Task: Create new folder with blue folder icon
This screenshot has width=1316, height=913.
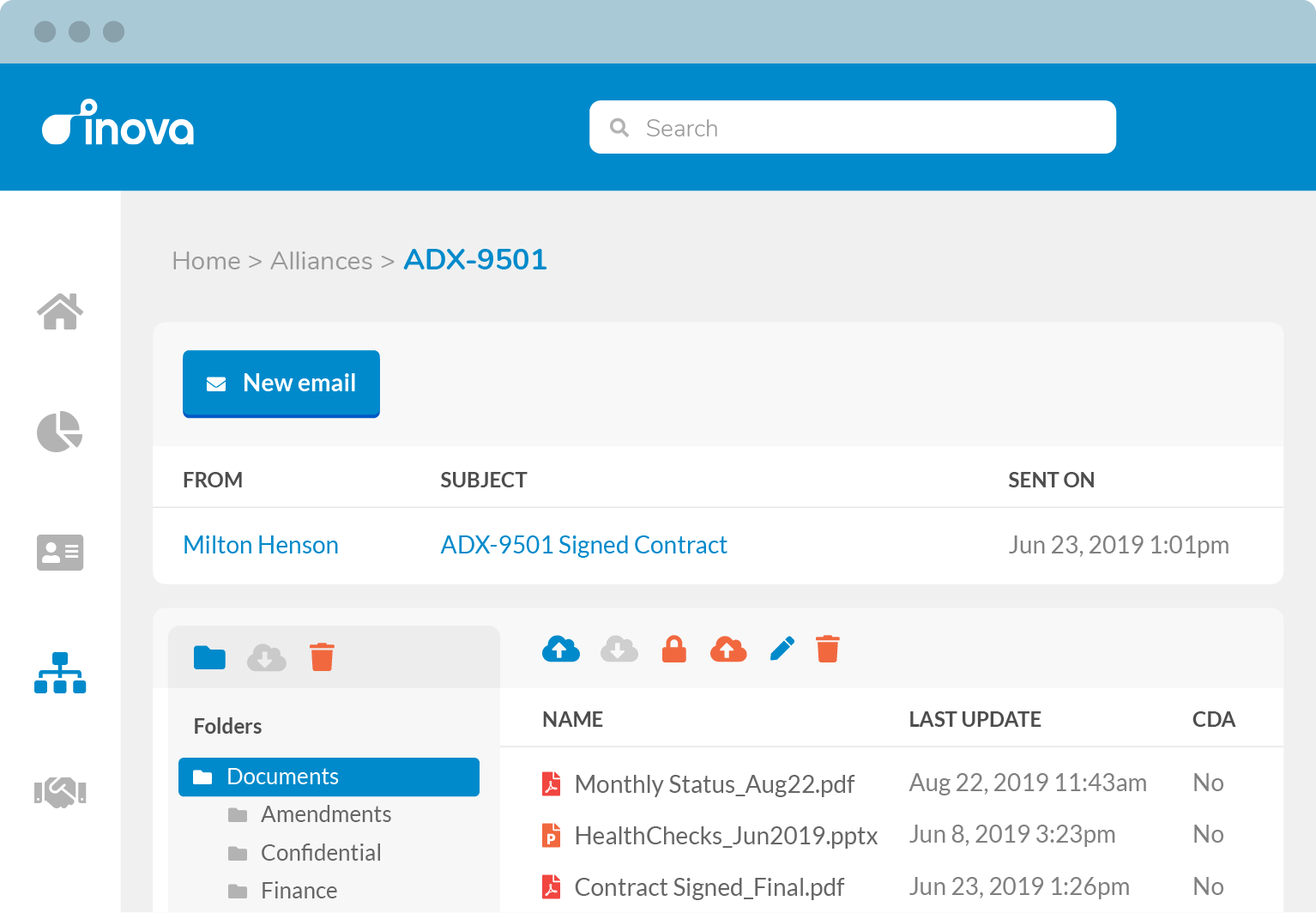Action: pos(209,657)
